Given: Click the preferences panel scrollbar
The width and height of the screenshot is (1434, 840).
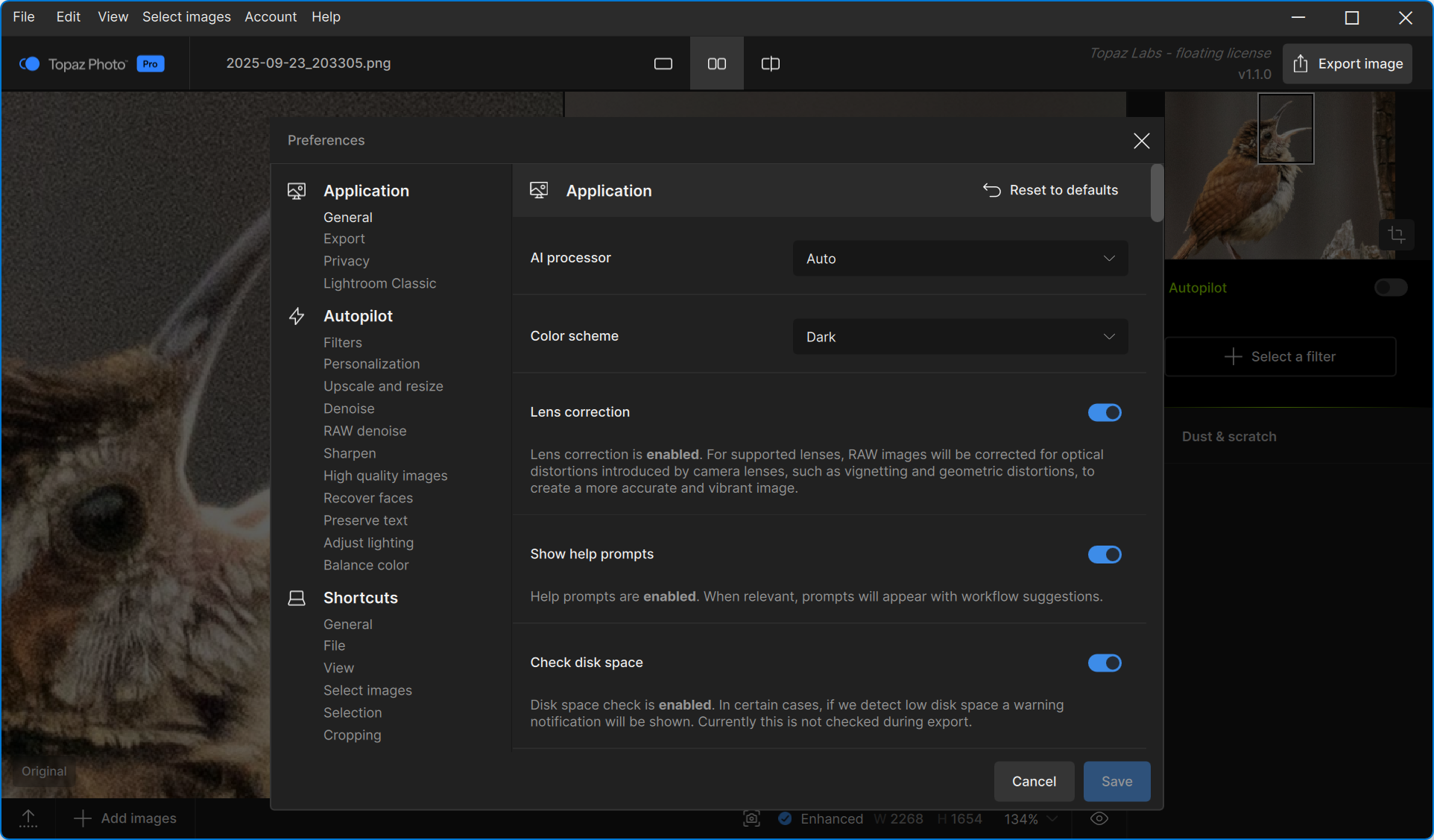Looking at the screenshot, I should (1156, 194).
